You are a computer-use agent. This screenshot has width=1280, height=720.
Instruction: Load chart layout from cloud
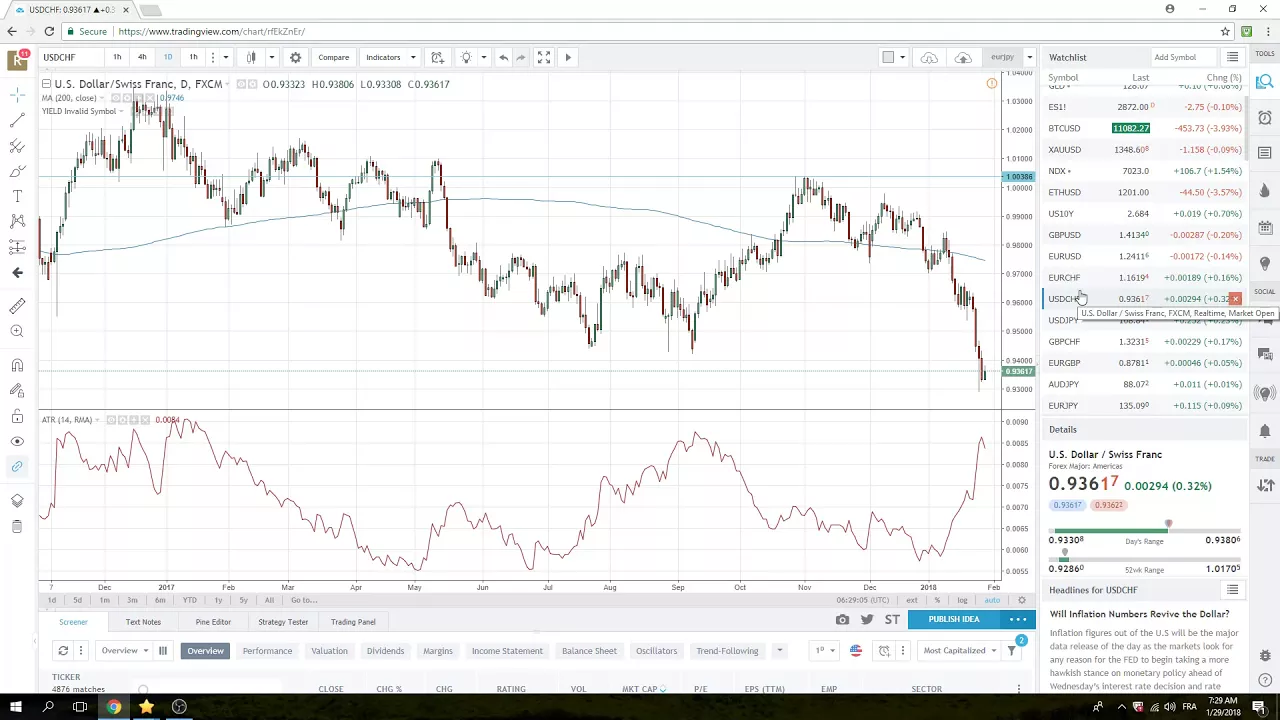[x=929, y=57]
